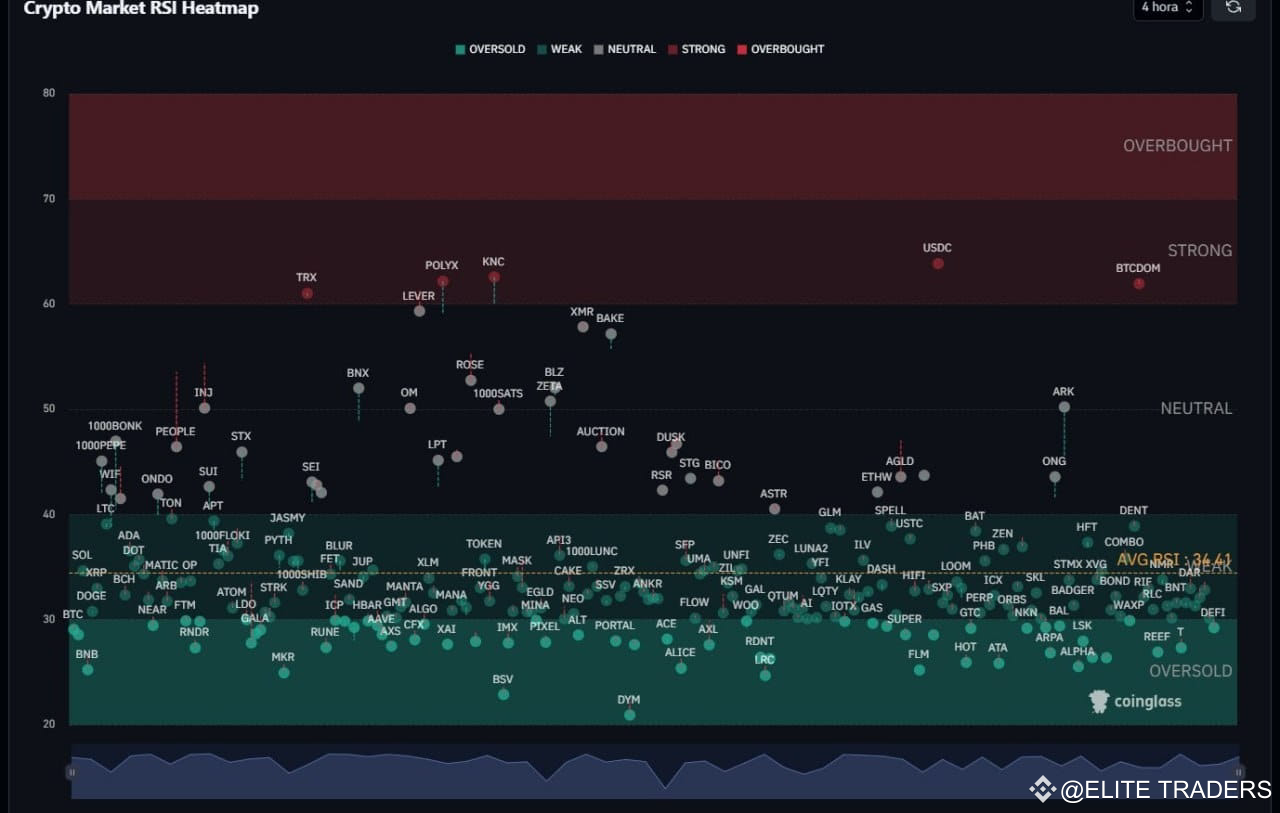
Task: Click the MKR data point
Action: (x=284, y=673)
